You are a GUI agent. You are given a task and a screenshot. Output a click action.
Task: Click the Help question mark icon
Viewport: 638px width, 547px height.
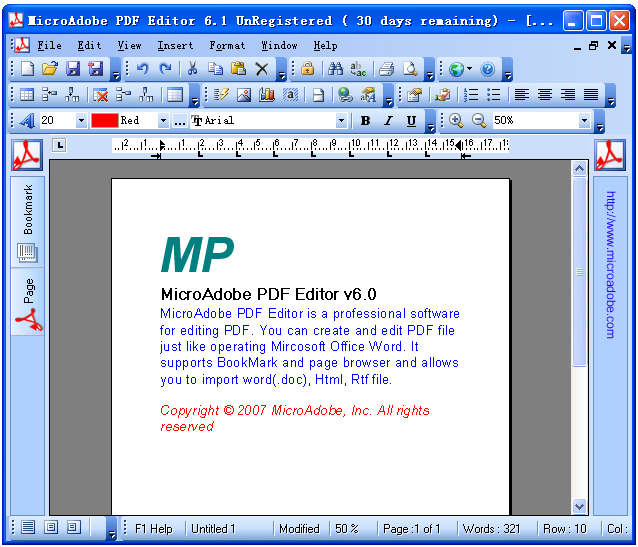[x=487, y=69]
